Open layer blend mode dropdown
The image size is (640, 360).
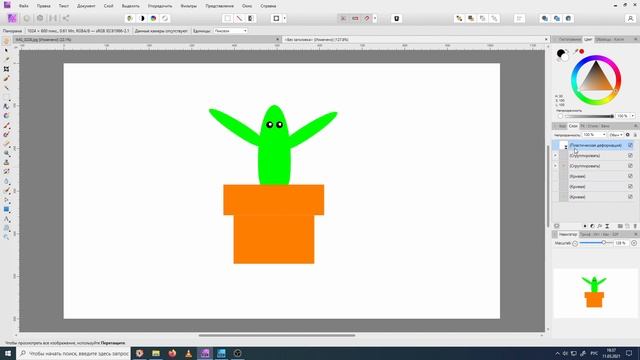pyautogui.click(x=616, y=135)
